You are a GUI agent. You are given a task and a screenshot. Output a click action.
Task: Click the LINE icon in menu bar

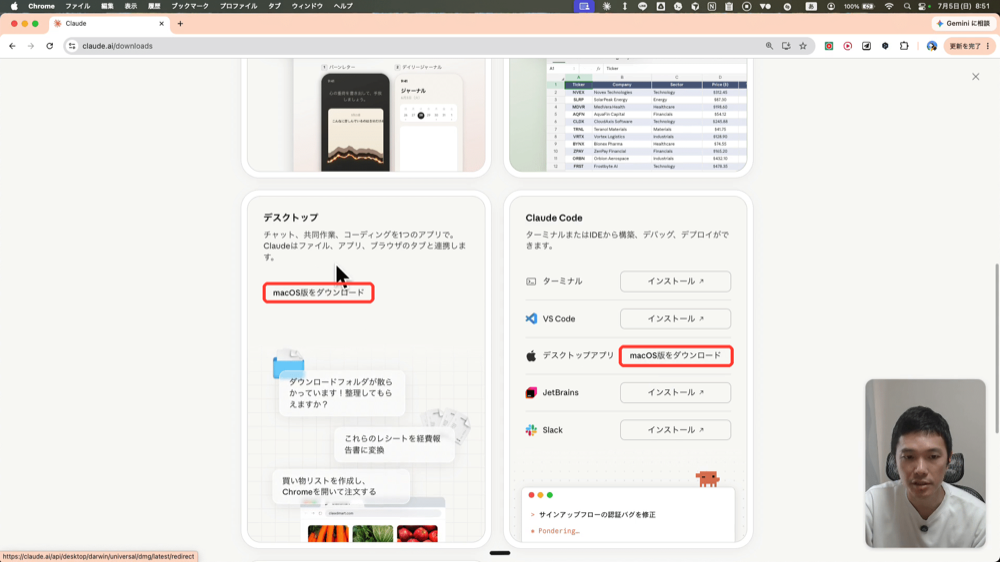642,6
